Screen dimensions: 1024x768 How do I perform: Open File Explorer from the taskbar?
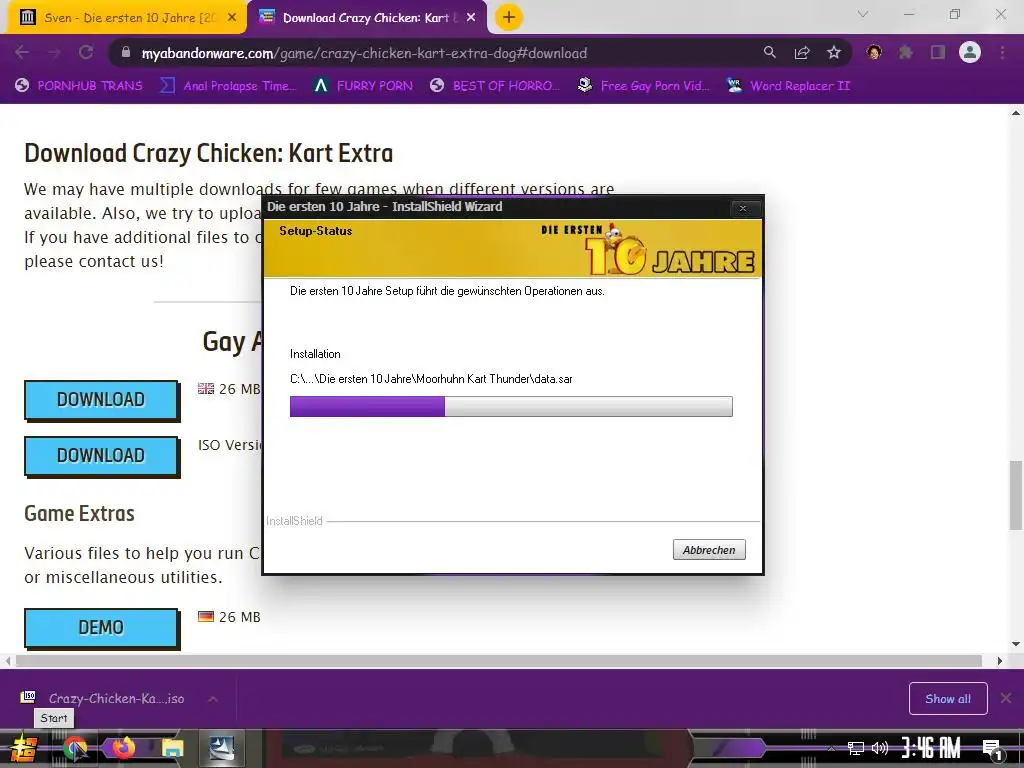tap(173, 748)
